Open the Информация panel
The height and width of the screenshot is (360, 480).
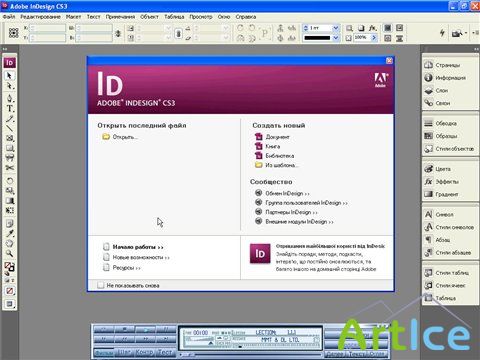pyautogui.click(x=451, y=78)
